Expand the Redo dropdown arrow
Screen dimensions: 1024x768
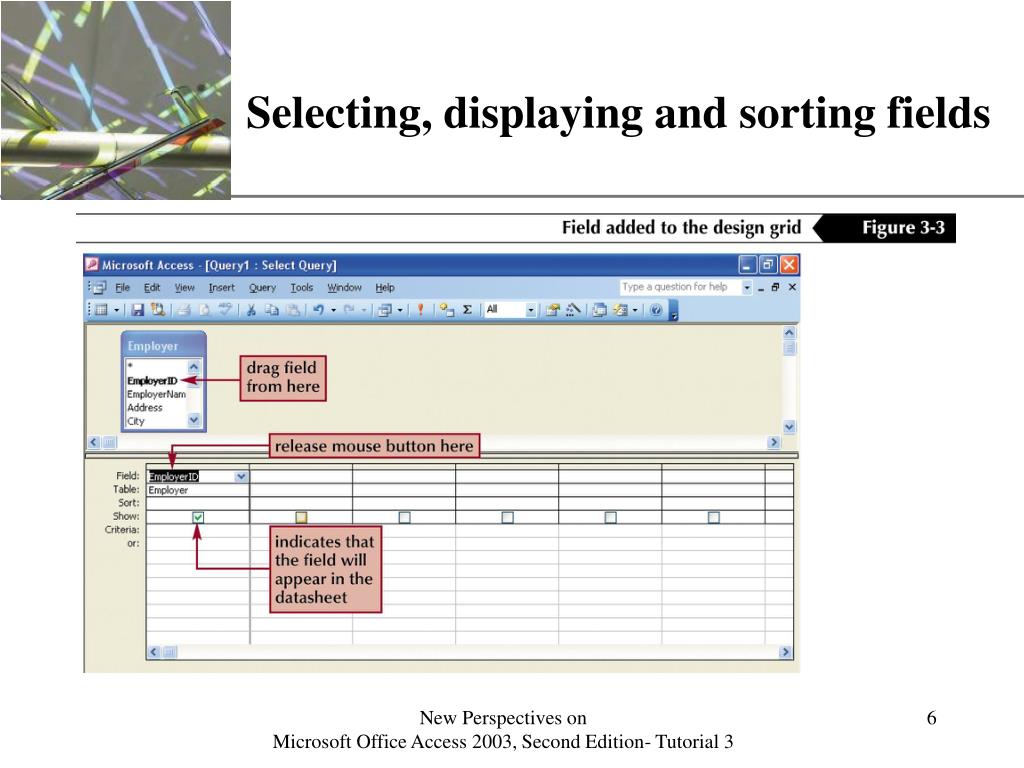[364, 310]
